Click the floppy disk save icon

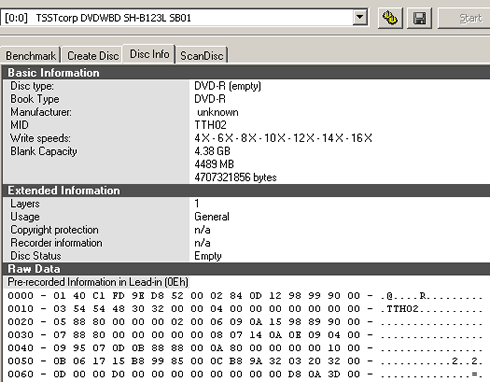[419, 18]
